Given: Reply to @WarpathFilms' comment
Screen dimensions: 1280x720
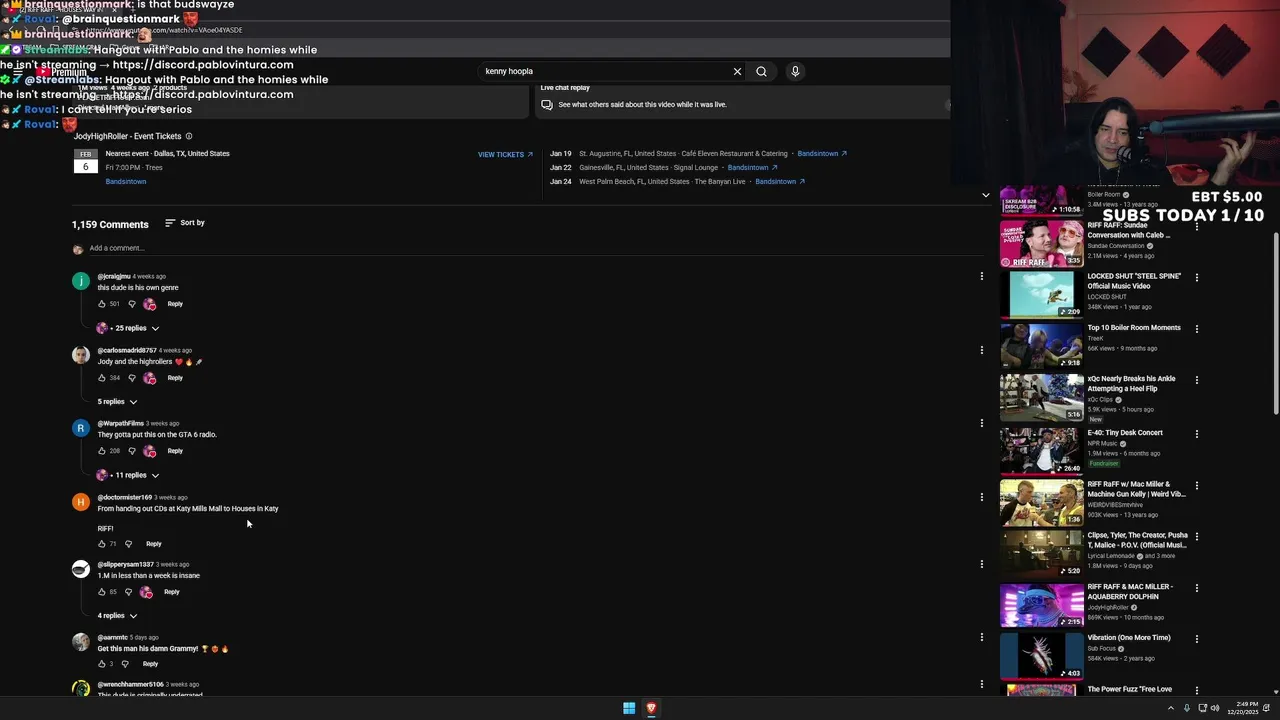Looking at the screenshot, I should tap(175, 451).
